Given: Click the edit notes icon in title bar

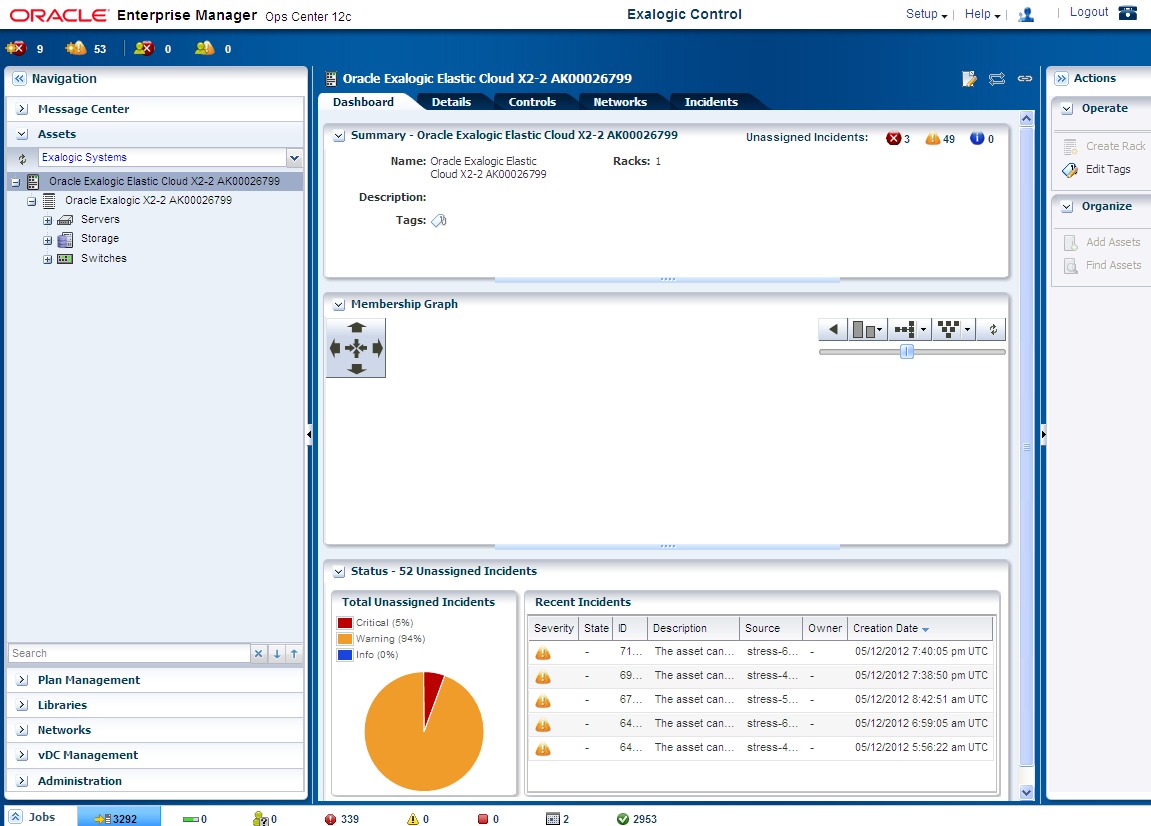Looking at the screenshot, I should 969,79.
